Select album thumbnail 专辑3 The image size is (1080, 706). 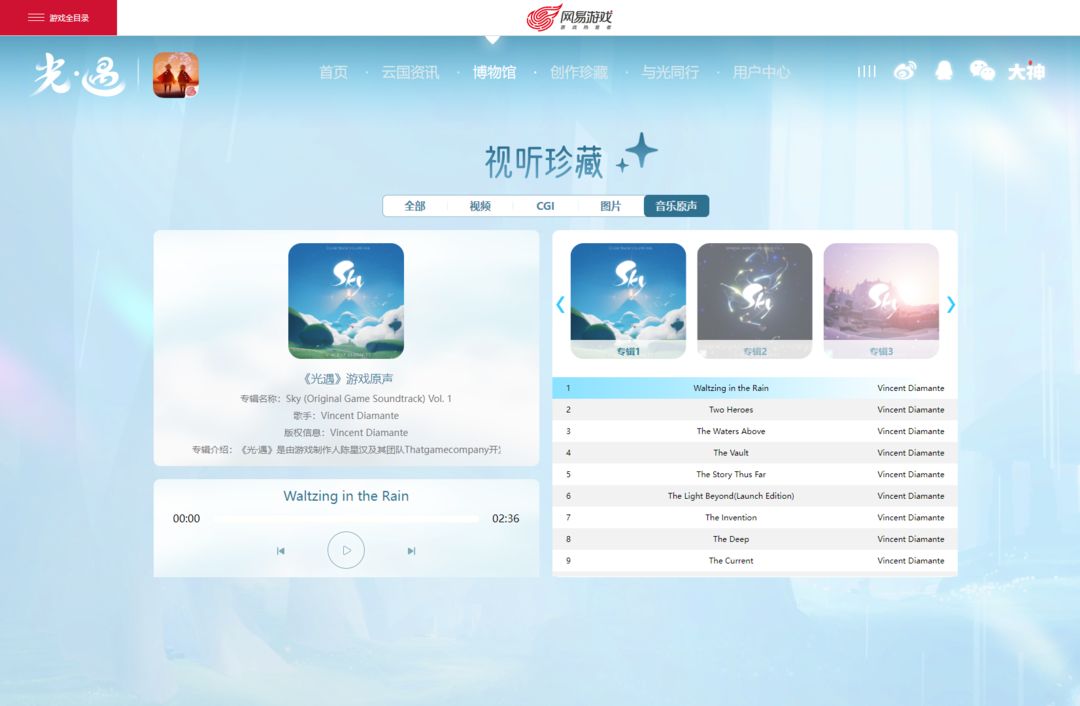click(x=881, y=300)
